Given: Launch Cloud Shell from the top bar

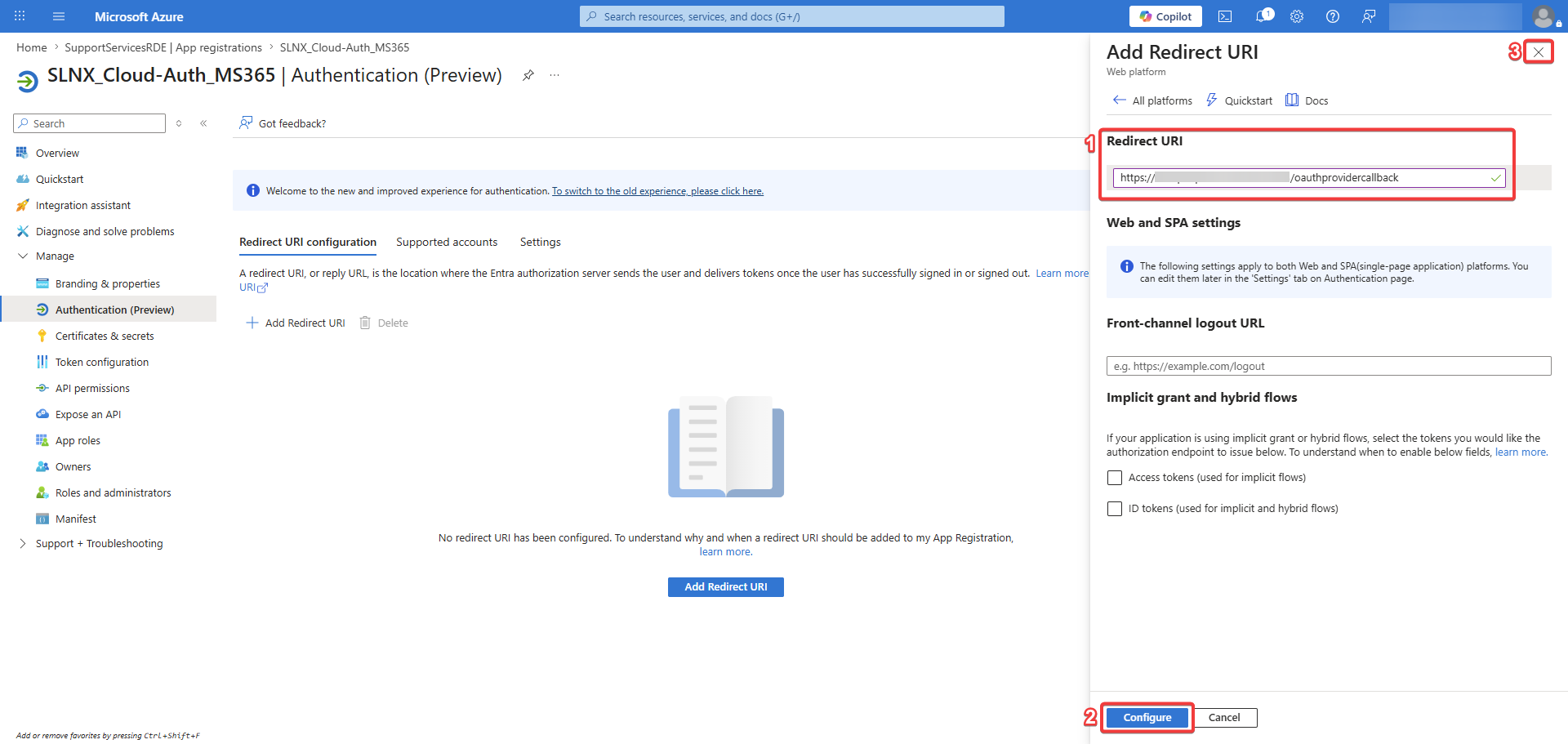Looking at the screenshot, I should tap(1225, 16).
